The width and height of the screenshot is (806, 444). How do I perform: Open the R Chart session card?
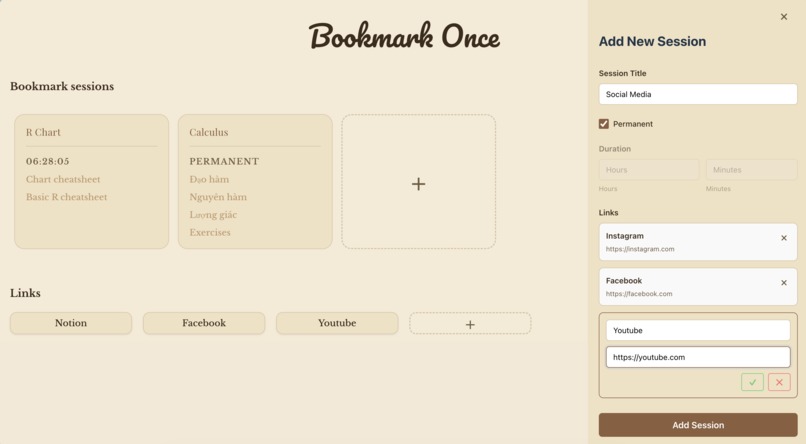coord(91,182)
